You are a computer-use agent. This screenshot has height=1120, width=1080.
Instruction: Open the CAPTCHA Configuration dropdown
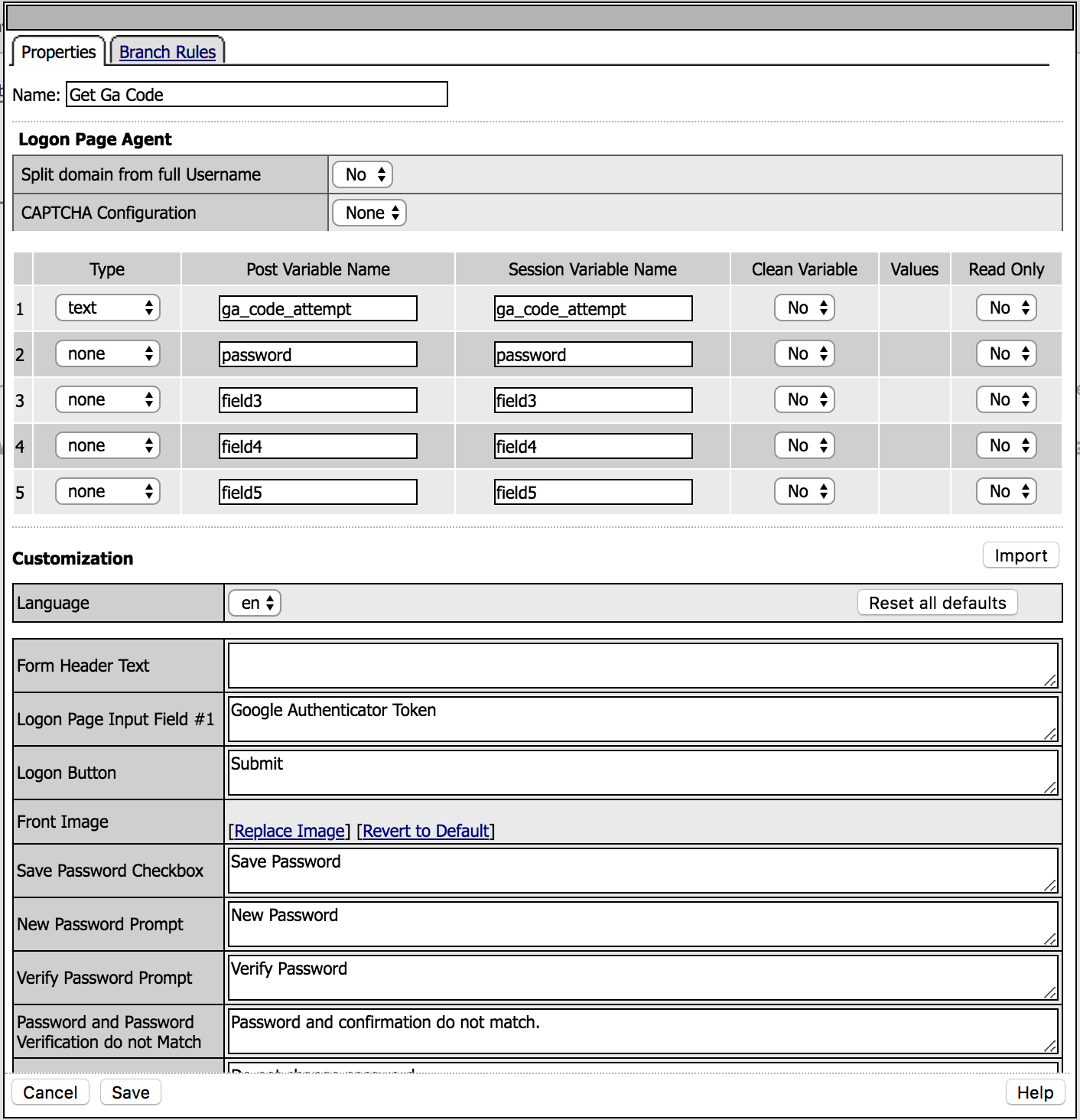(369, 213)
